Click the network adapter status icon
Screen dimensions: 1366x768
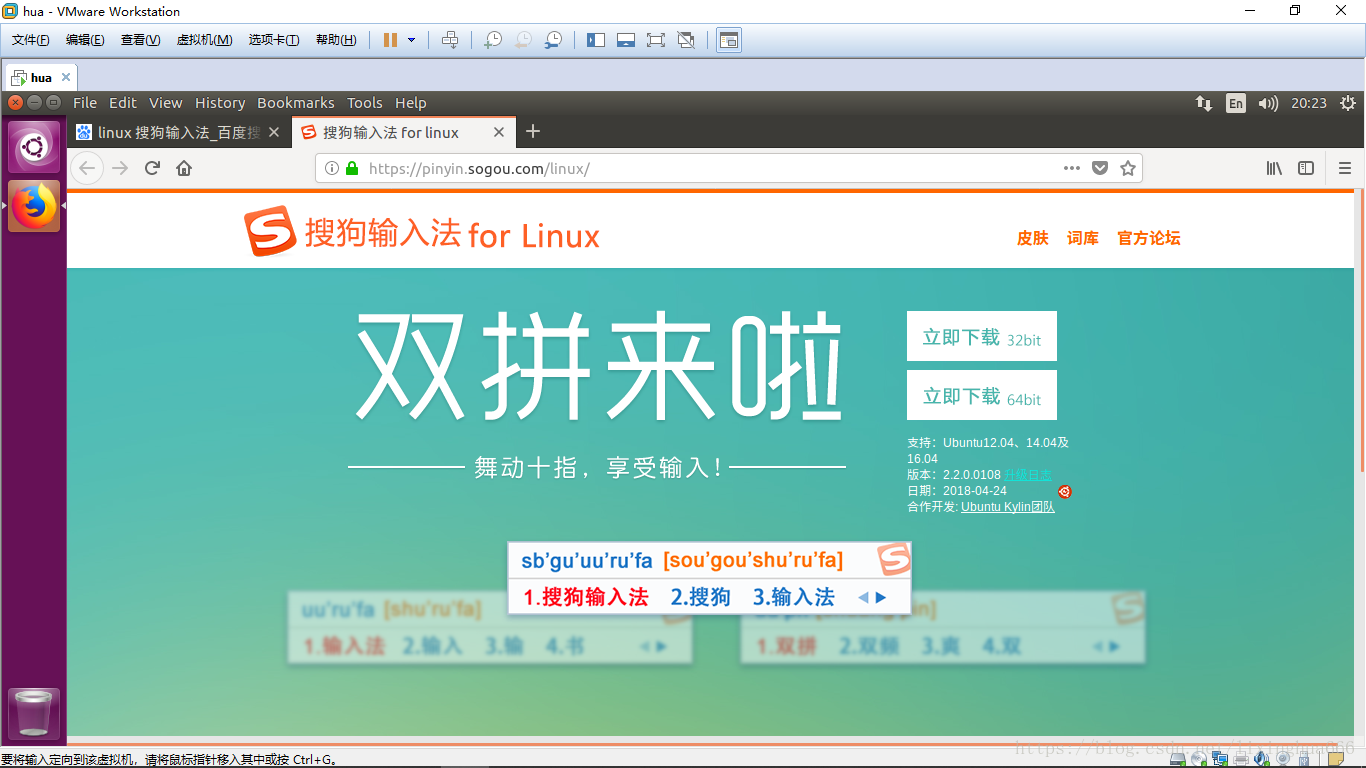(x=1220, y=758)
